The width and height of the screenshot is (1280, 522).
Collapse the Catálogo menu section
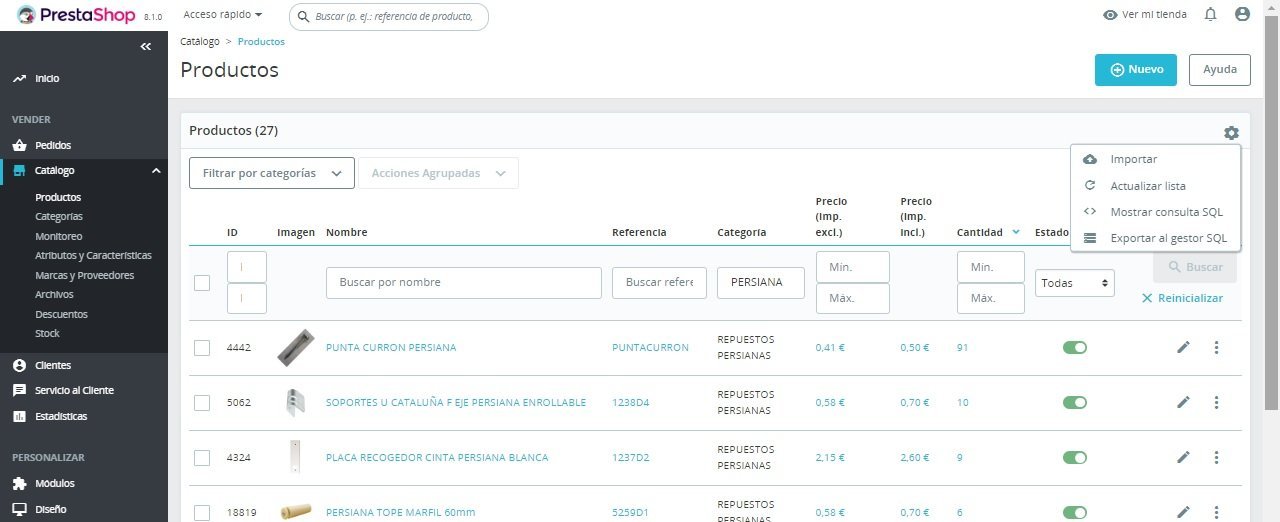click(x=156, y=171)
